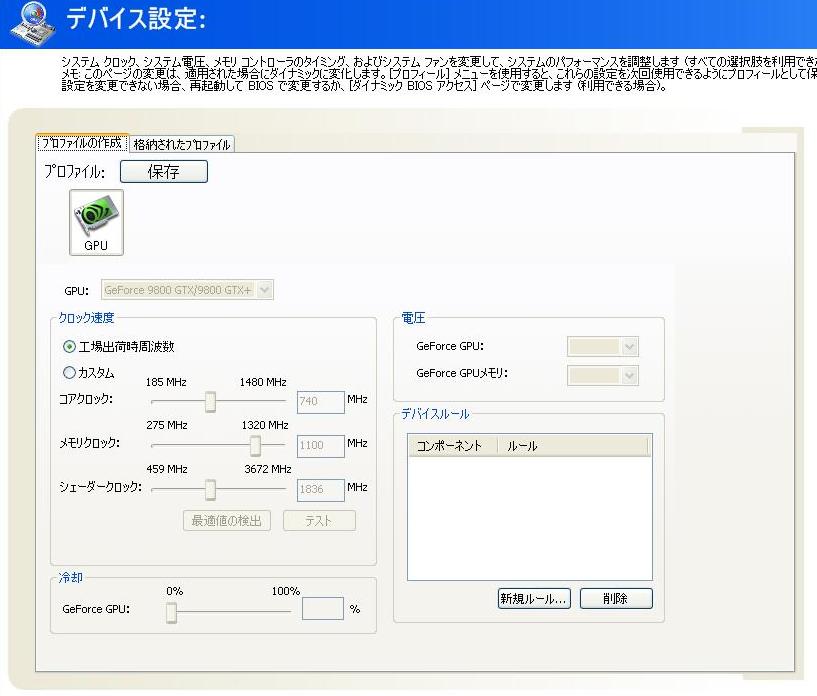Click the 1480 MHz core maximum label

[263, 382]
